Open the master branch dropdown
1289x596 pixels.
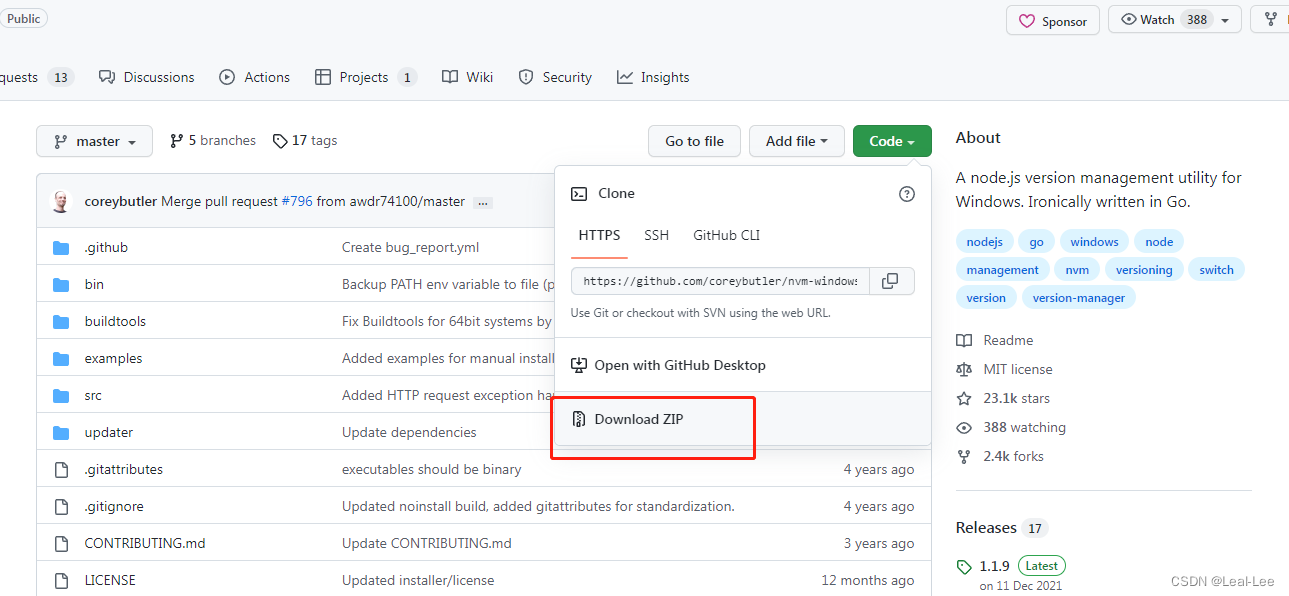point(94,140)
